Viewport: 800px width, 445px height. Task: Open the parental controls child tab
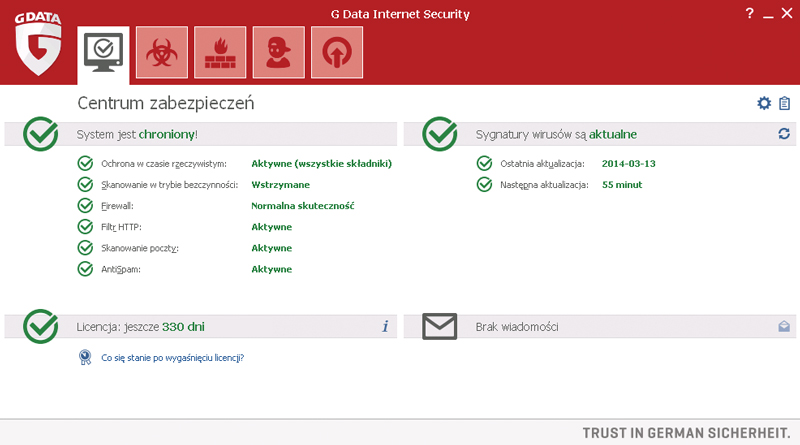click(279, 53)
